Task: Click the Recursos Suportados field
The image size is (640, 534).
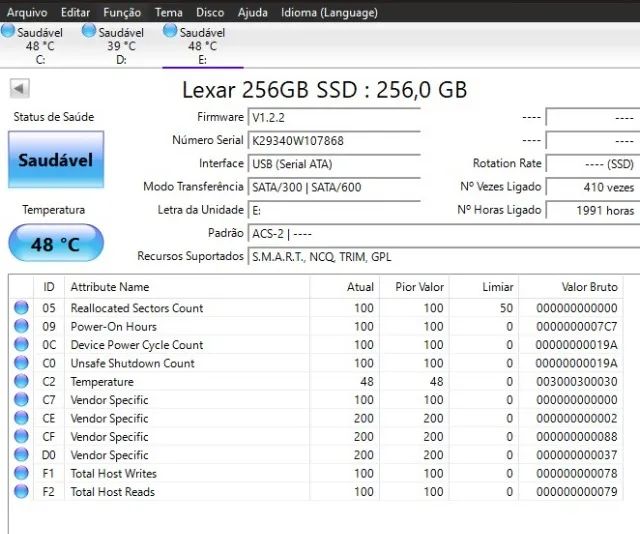Action: (x=444, y=257)
